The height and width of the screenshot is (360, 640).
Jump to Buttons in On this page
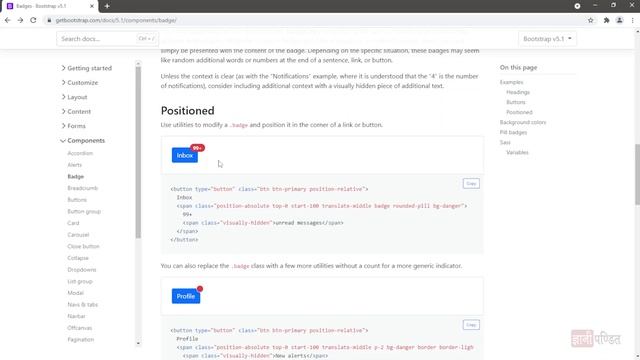tap(516, 102)
